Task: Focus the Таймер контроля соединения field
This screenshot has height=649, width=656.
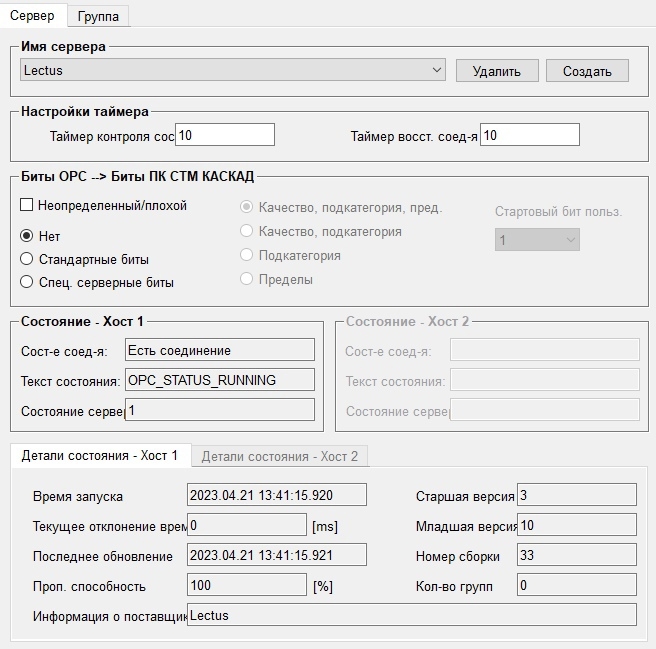Action: (225, 135)
